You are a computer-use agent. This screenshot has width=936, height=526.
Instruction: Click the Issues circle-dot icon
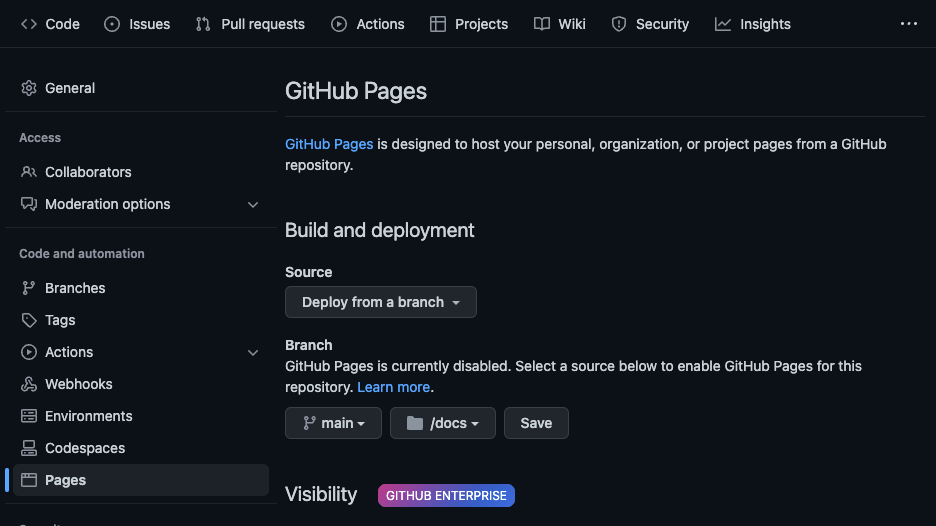pyautogui.click(x=112, y=24)
